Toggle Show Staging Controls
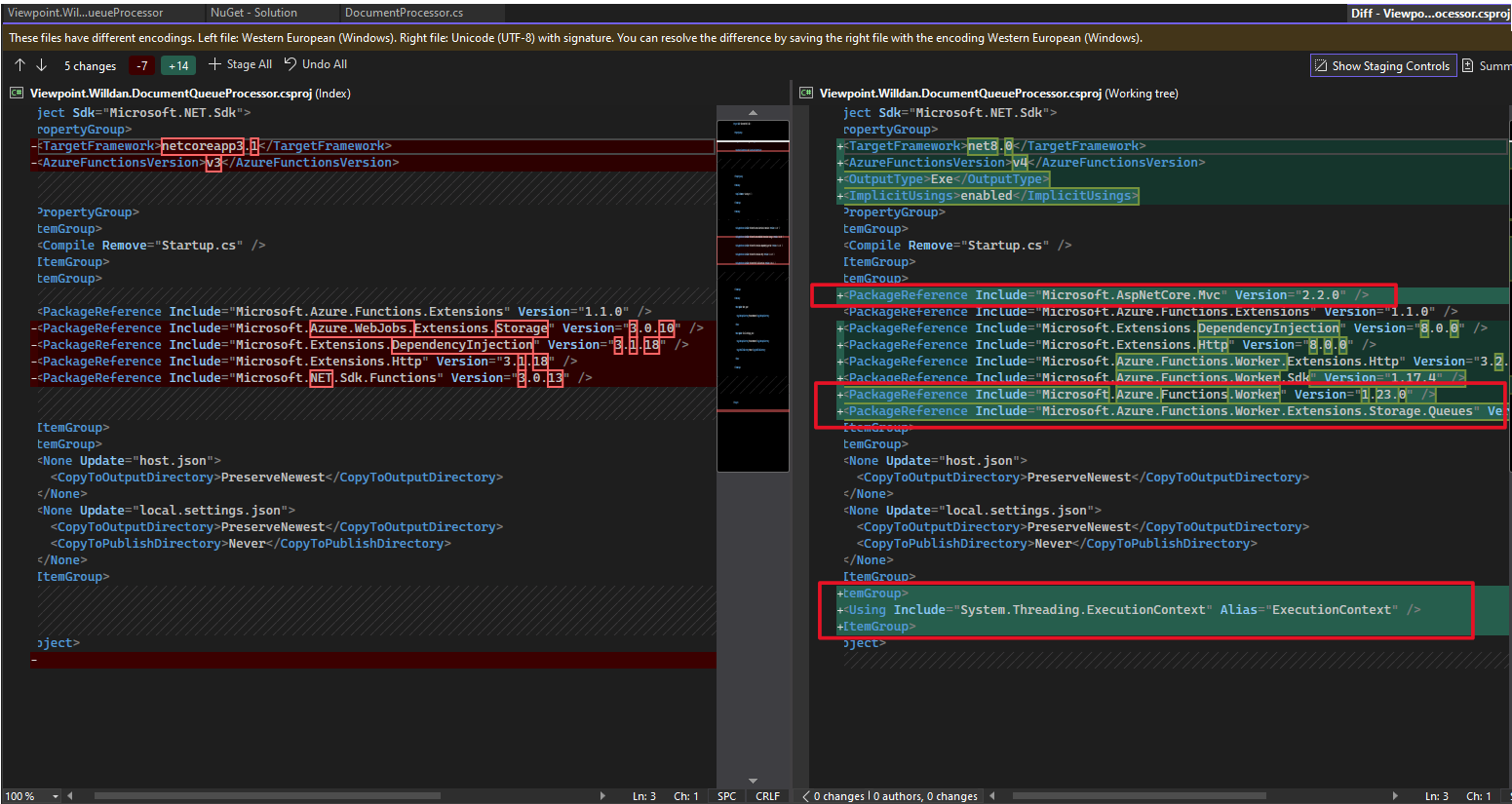 (x=1382, y=66)
